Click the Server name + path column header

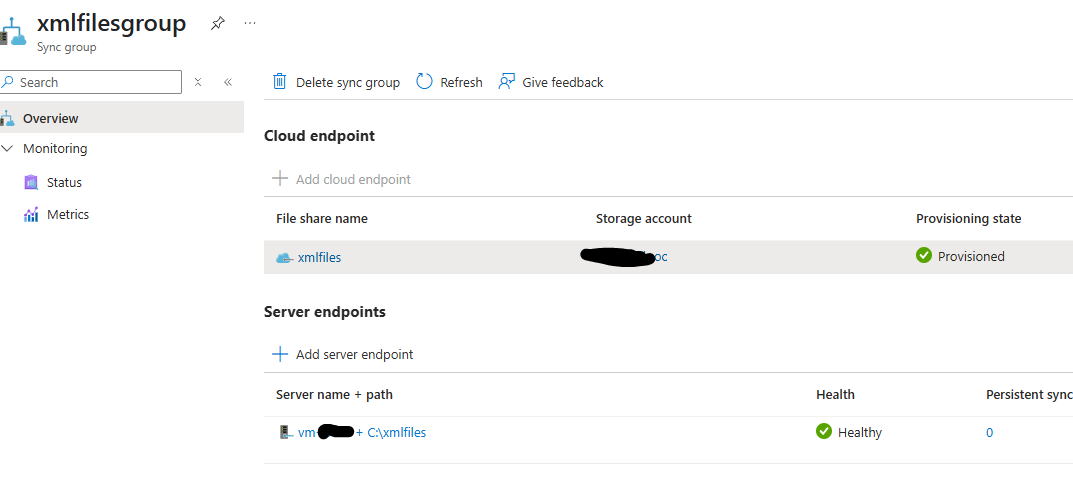click(334, 395)
